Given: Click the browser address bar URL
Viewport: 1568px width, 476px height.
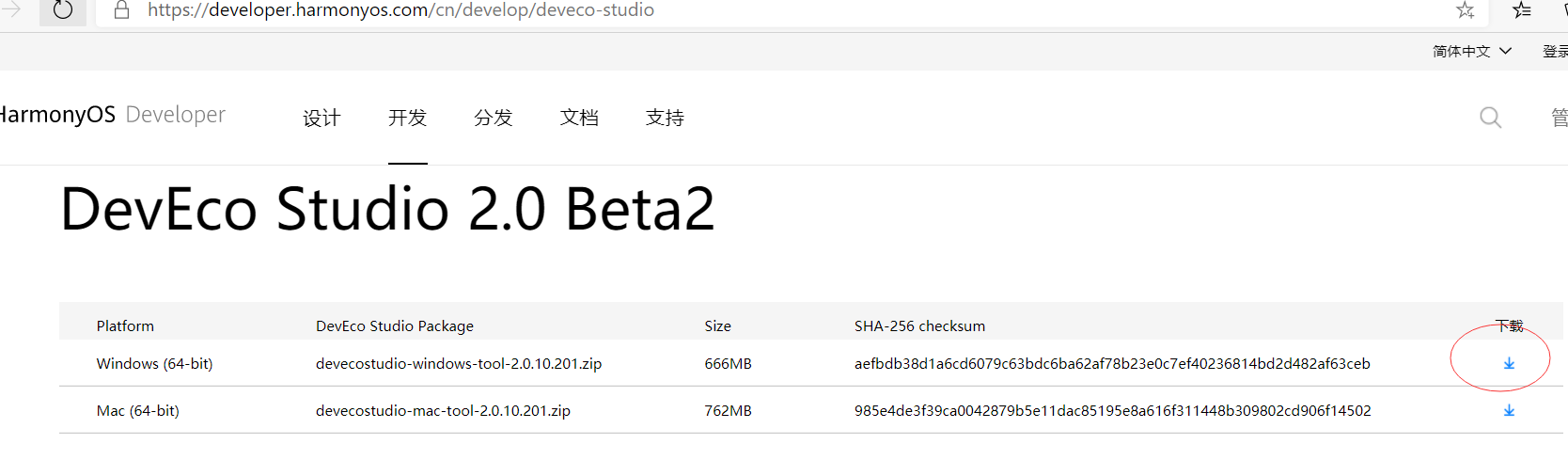Looking at the screenshot, I should (400, 10).
